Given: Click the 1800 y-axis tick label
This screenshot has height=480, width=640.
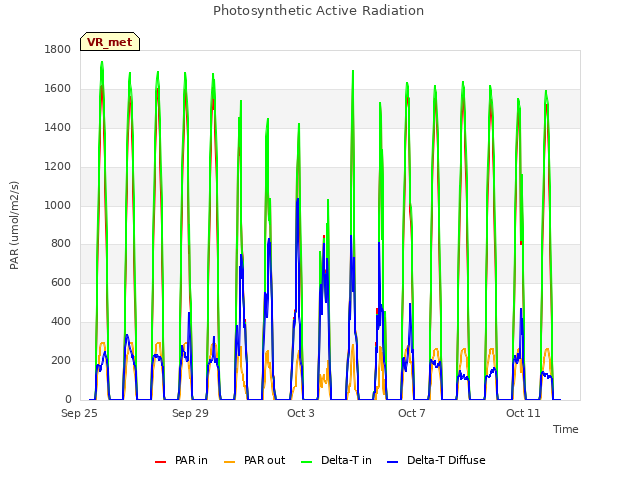Looking at the screenshot, I should tap(58, 50).
